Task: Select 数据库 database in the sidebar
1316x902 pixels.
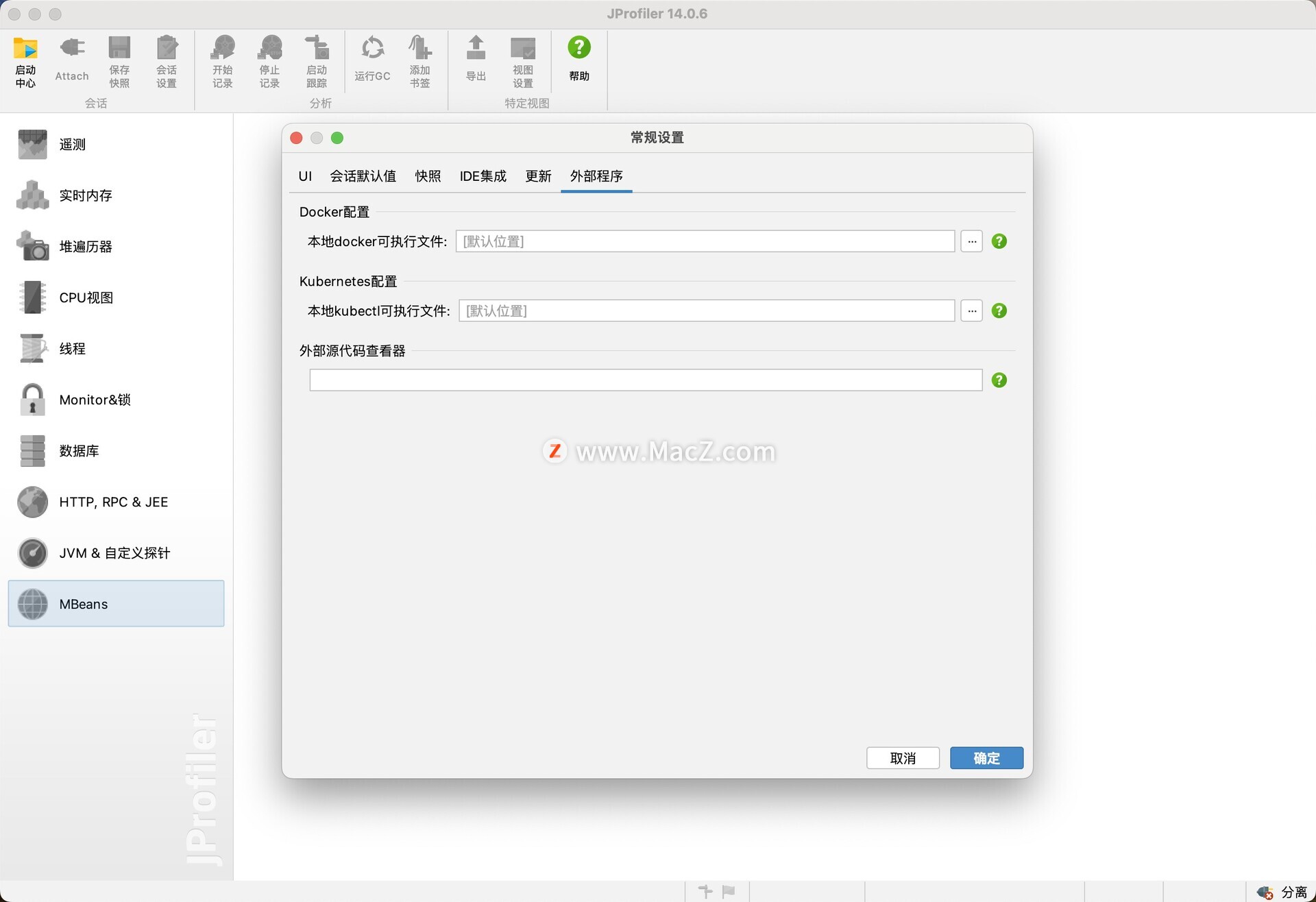Action: (117, 451)
